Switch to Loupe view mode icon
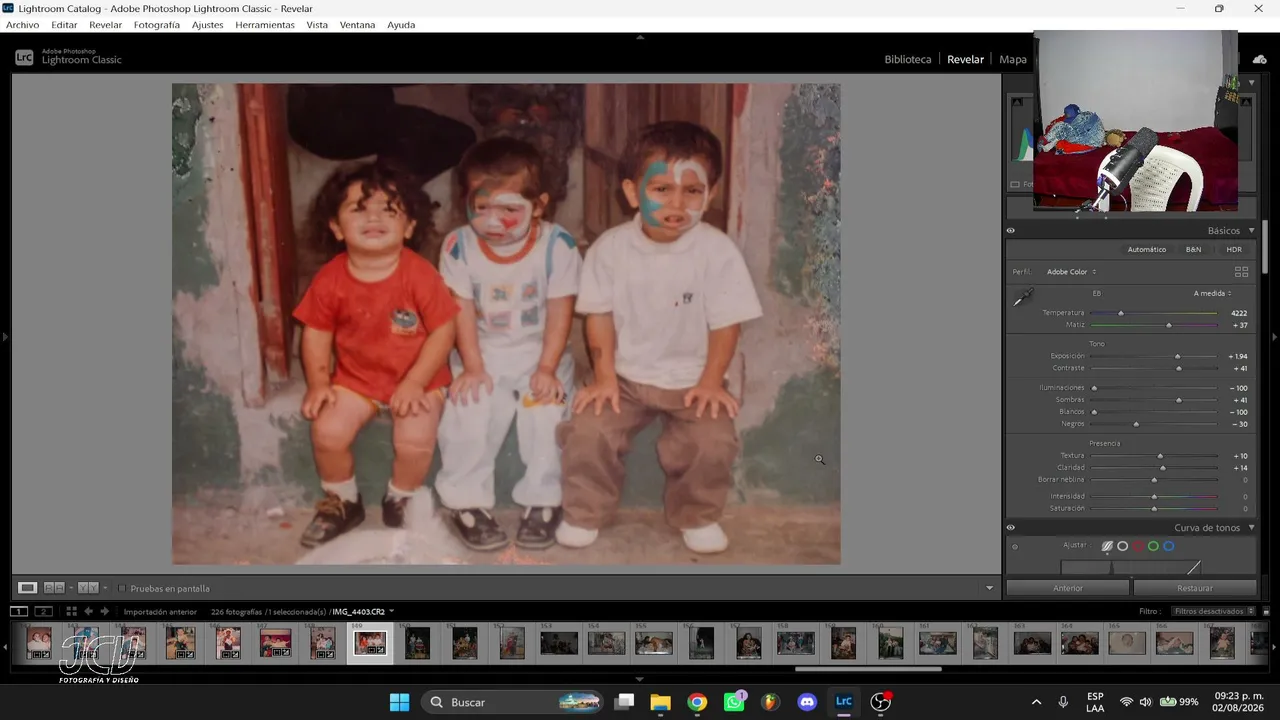 [x=28, y=588]
